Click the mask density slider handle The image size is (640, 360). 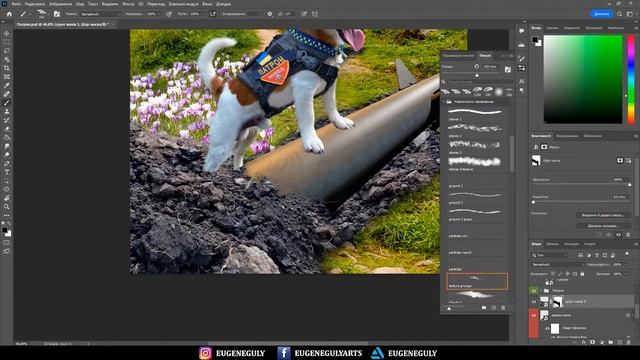click(x=629, y=185)
